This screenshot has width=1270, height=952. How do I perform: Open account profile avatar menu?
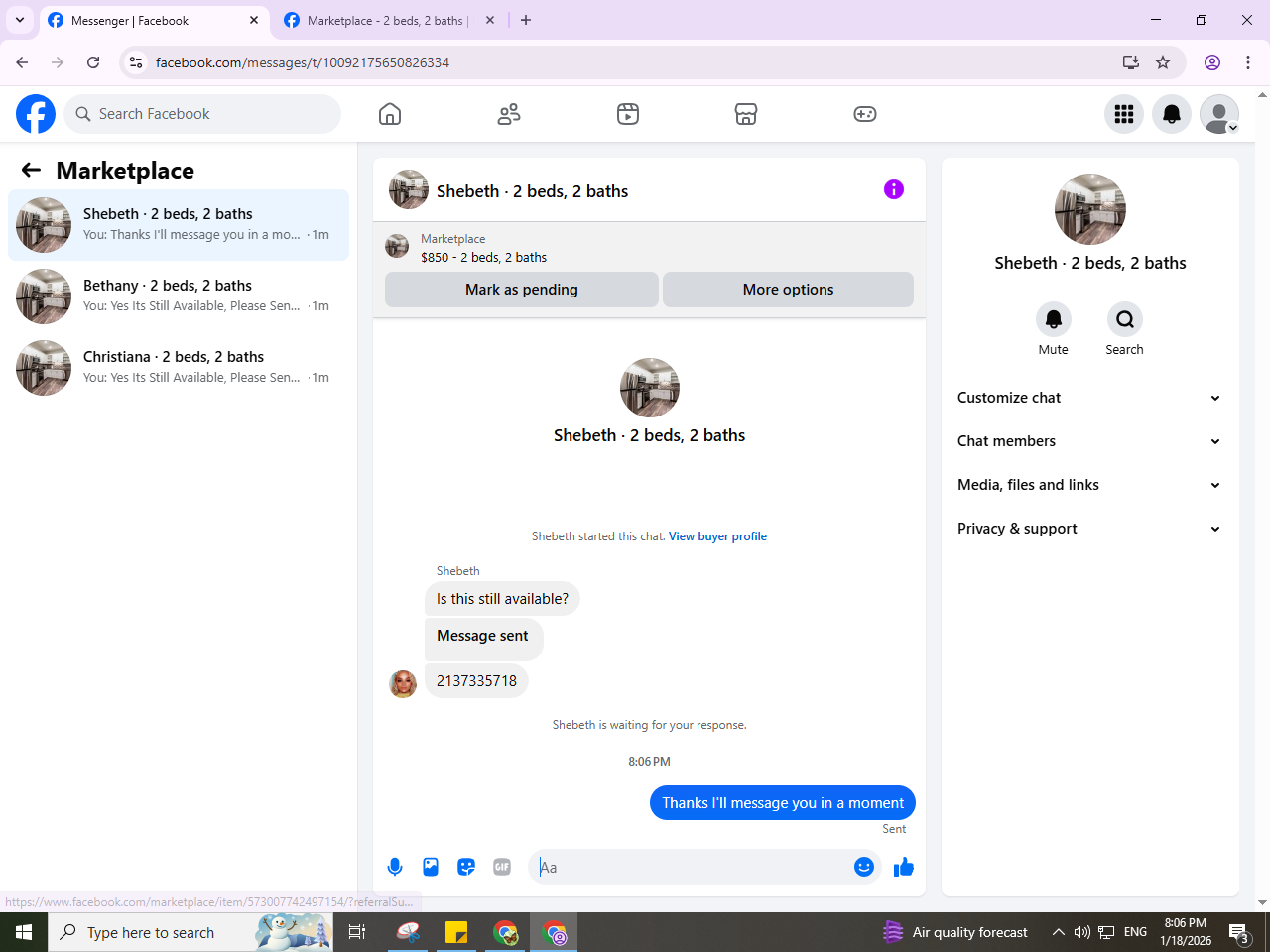[1219, 114]
